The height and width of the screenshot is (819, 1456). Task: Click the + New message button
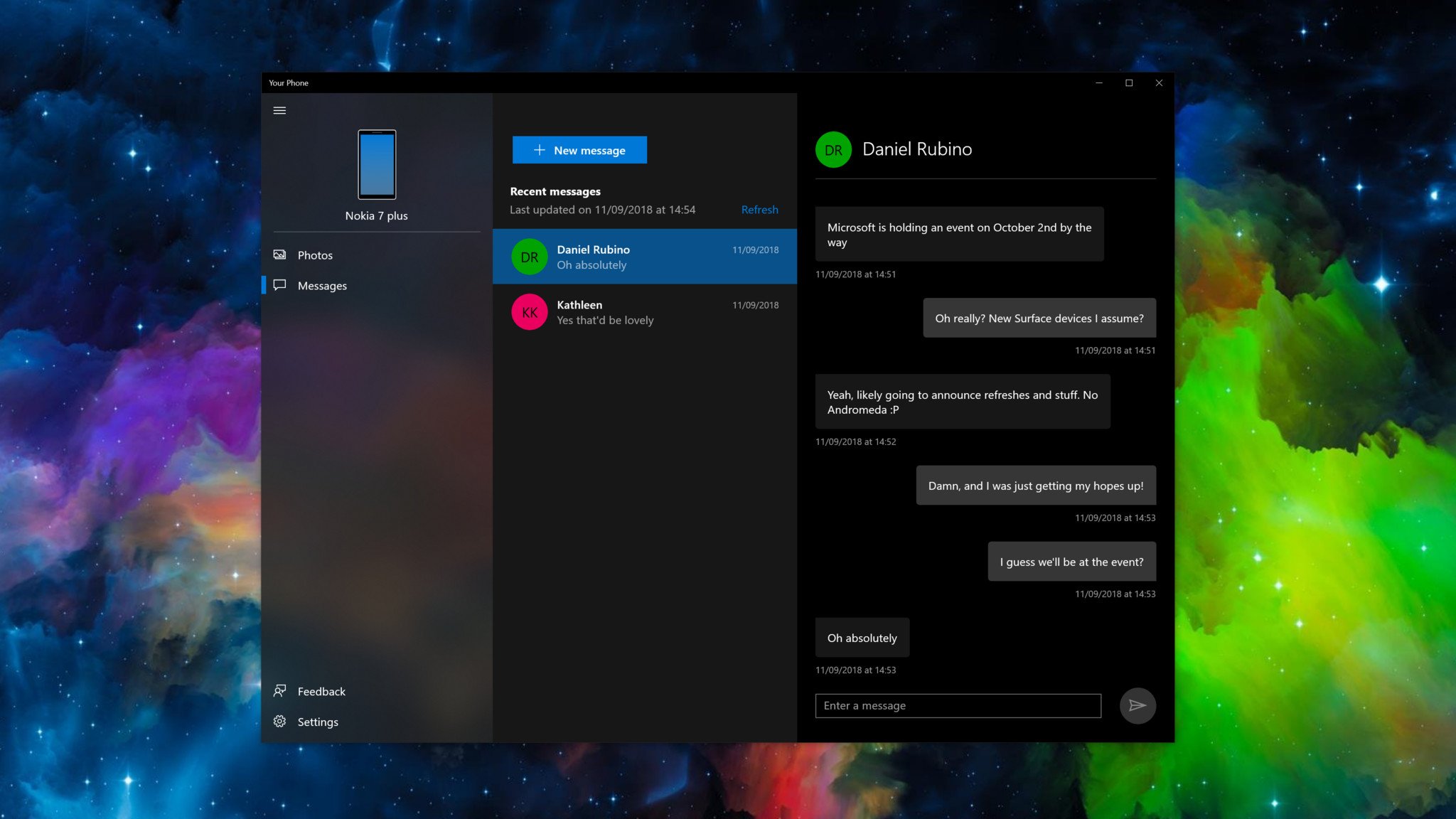click(579, 149)
